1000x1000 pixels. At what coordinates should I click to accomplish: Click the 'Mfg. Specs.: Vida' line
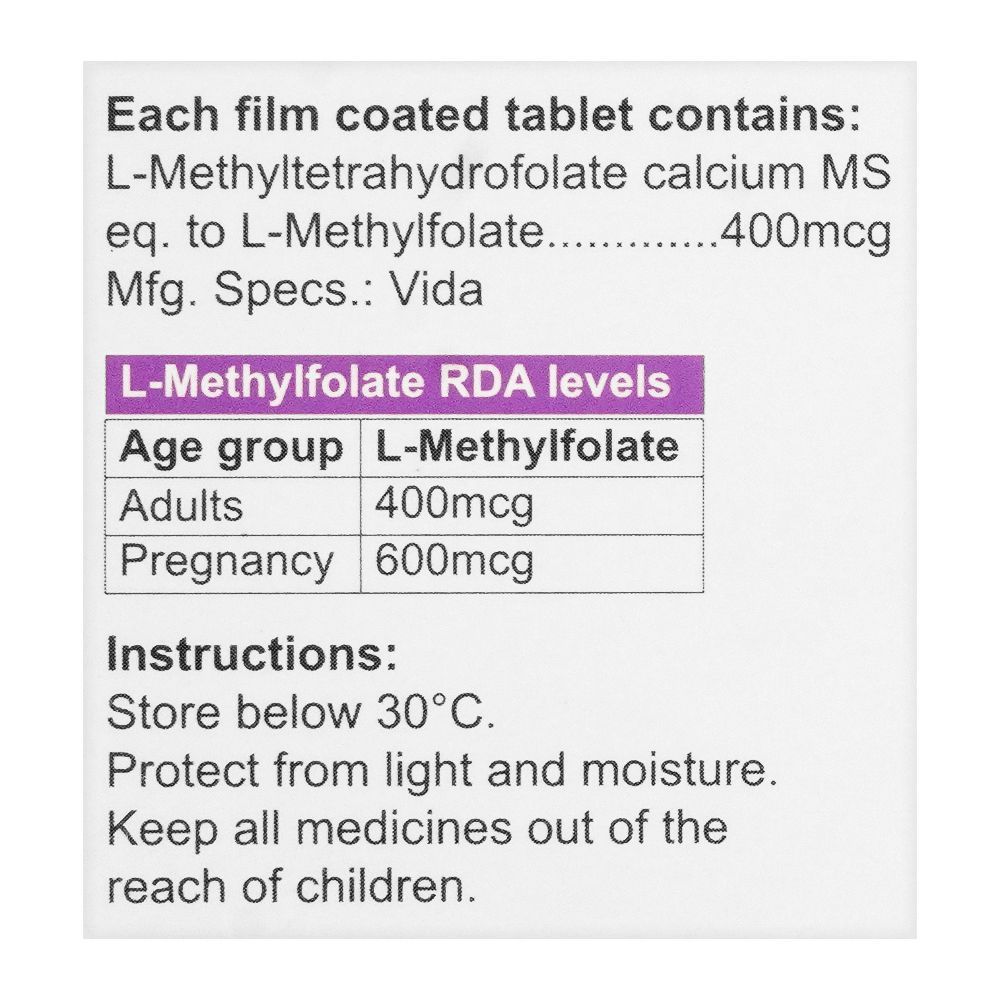tap(294, 291)
